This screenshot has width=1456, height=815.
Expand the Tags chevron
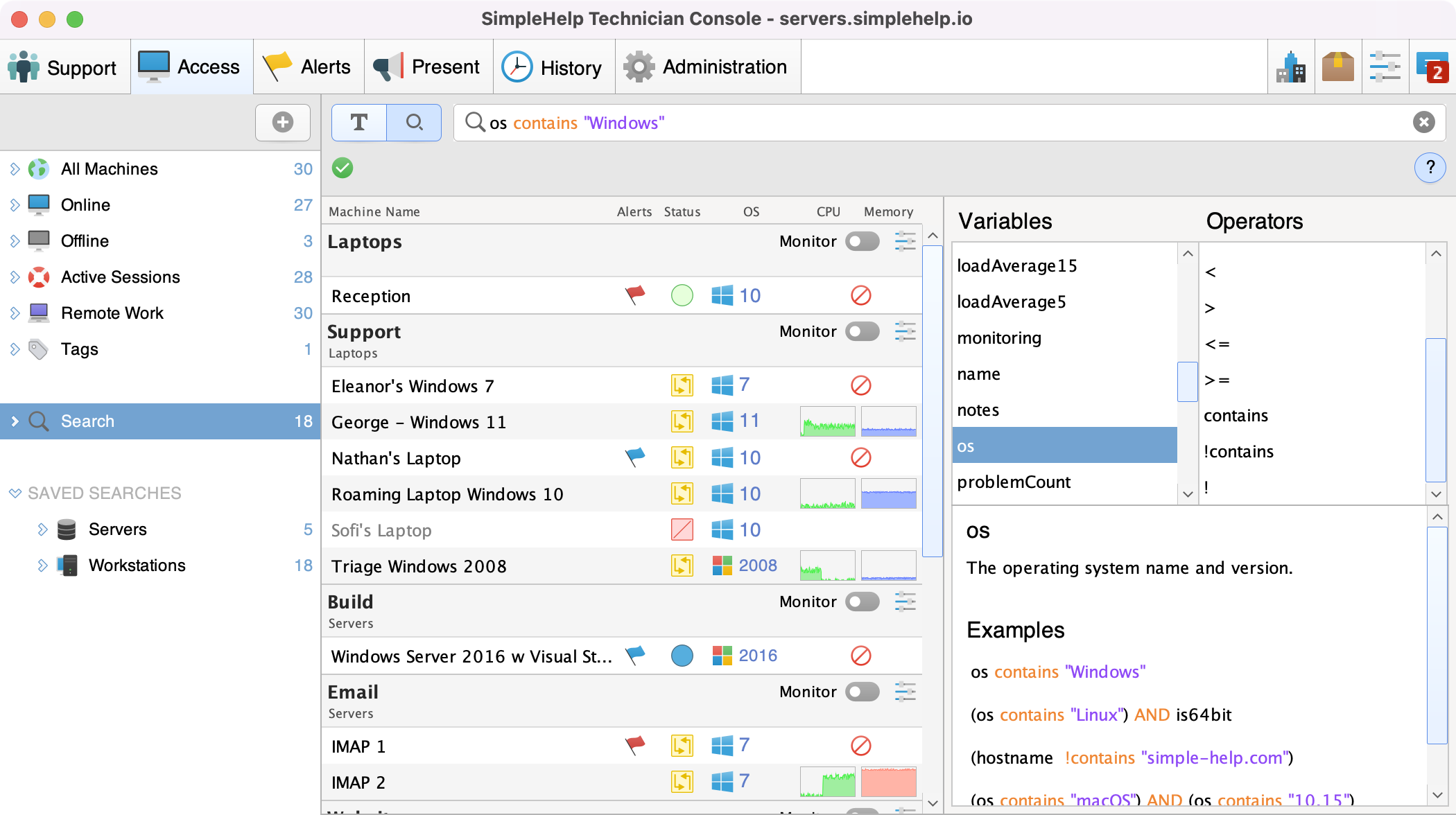15,349
